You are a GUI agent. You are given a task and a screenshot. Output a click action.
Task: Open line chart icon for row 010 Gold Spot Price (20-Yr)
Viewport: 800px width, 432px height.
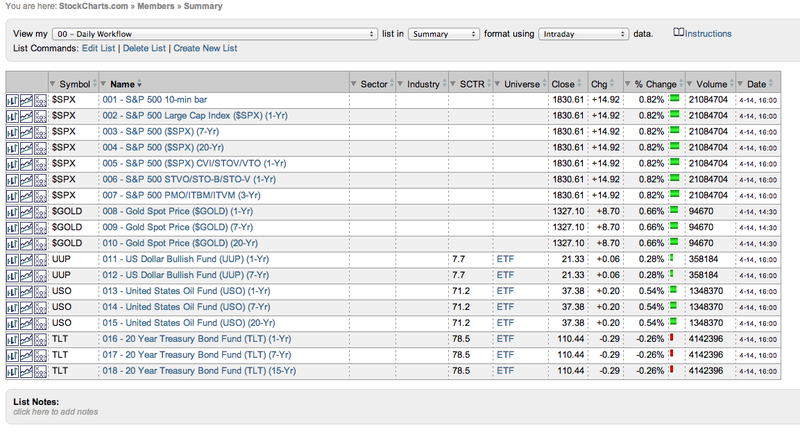pos(26,244)
